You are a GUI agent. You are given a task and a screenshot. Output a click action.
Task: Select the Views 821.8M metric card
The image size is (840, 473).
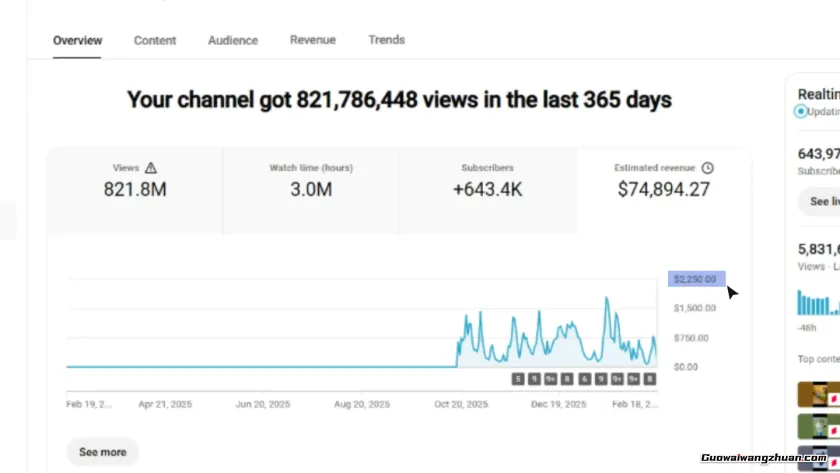click(x=135, y=180)
